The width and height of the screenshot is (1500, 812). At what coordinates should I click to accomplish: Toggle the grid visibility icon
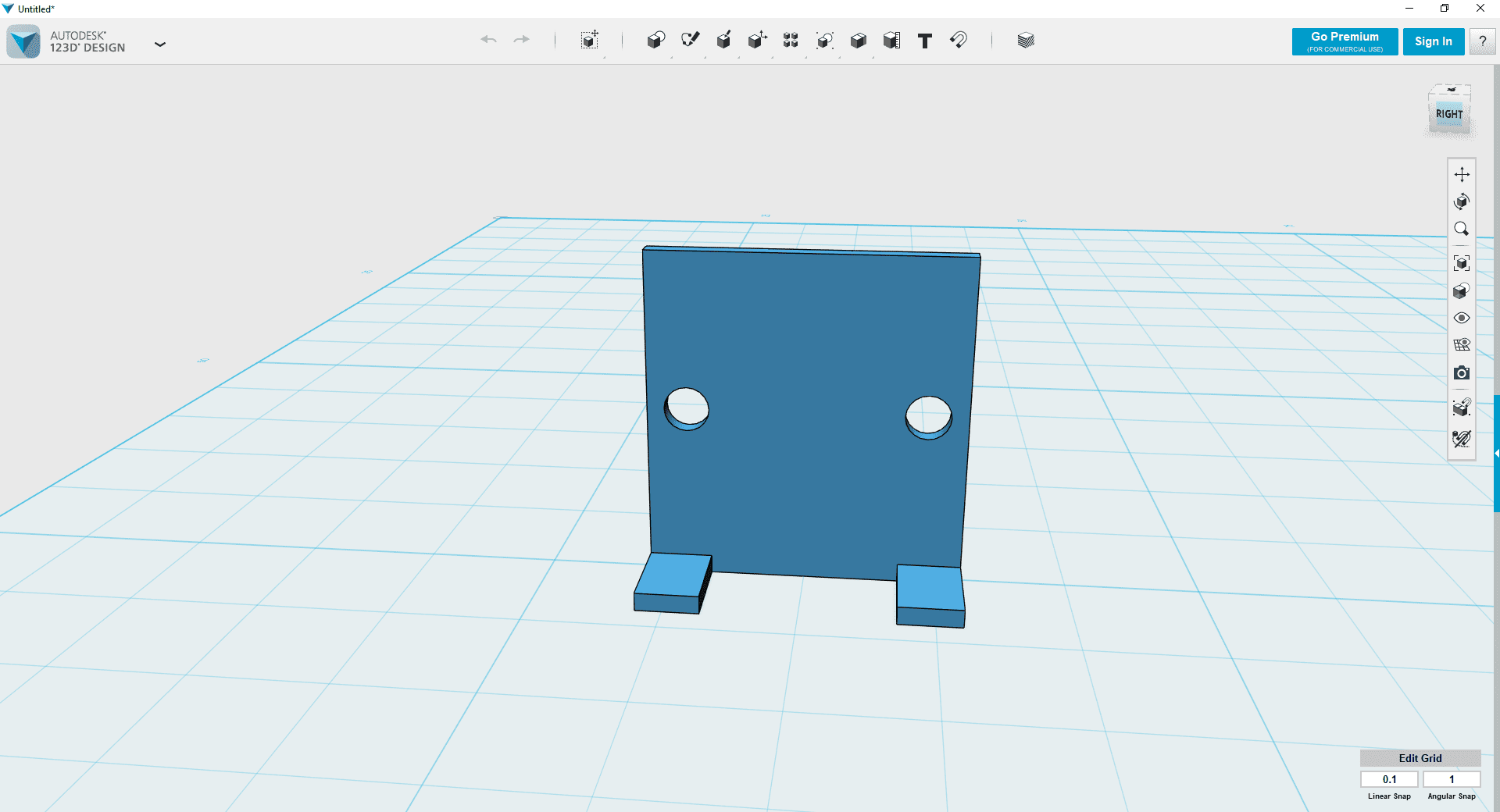pyautogui.click(x=1462, y=345)
